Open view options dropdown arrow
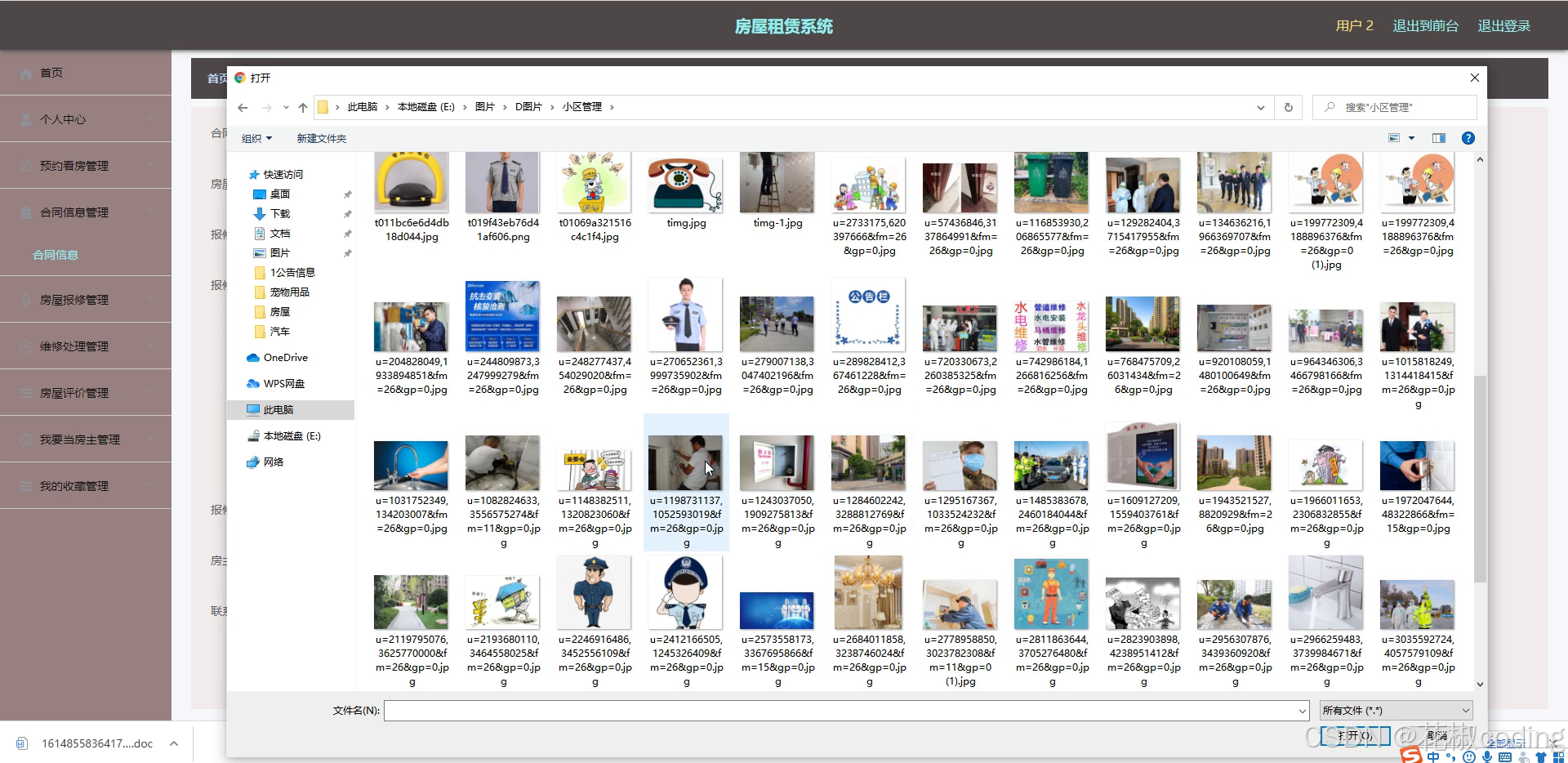Screen dimensions: 1568x763 click(x=1411, y=138)
